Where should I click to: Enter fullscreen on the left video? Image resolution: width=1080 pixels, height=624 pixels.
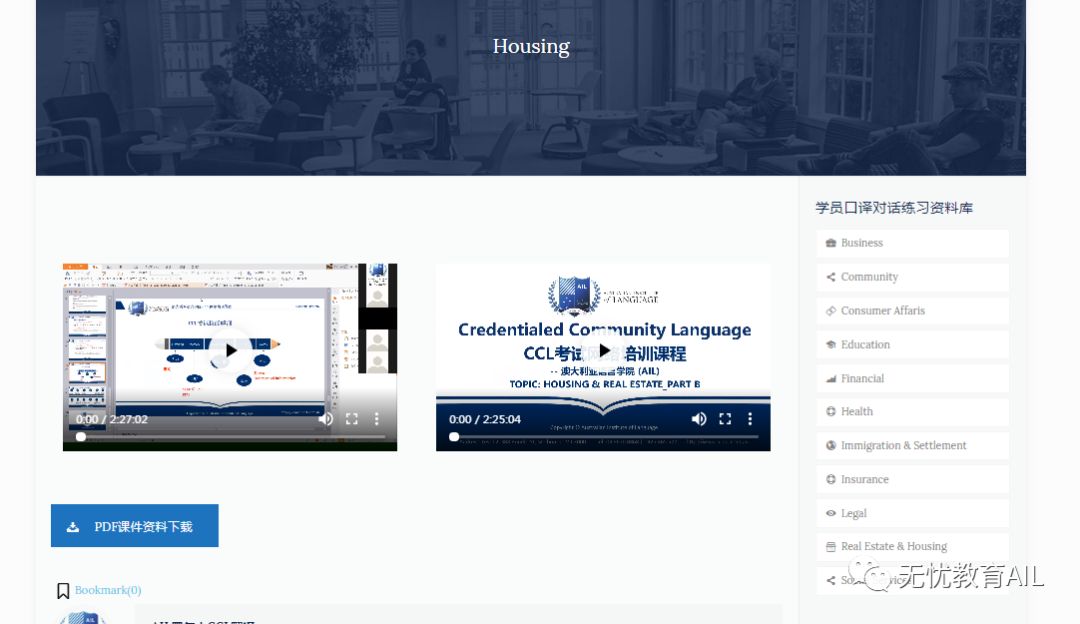point(351,419)
